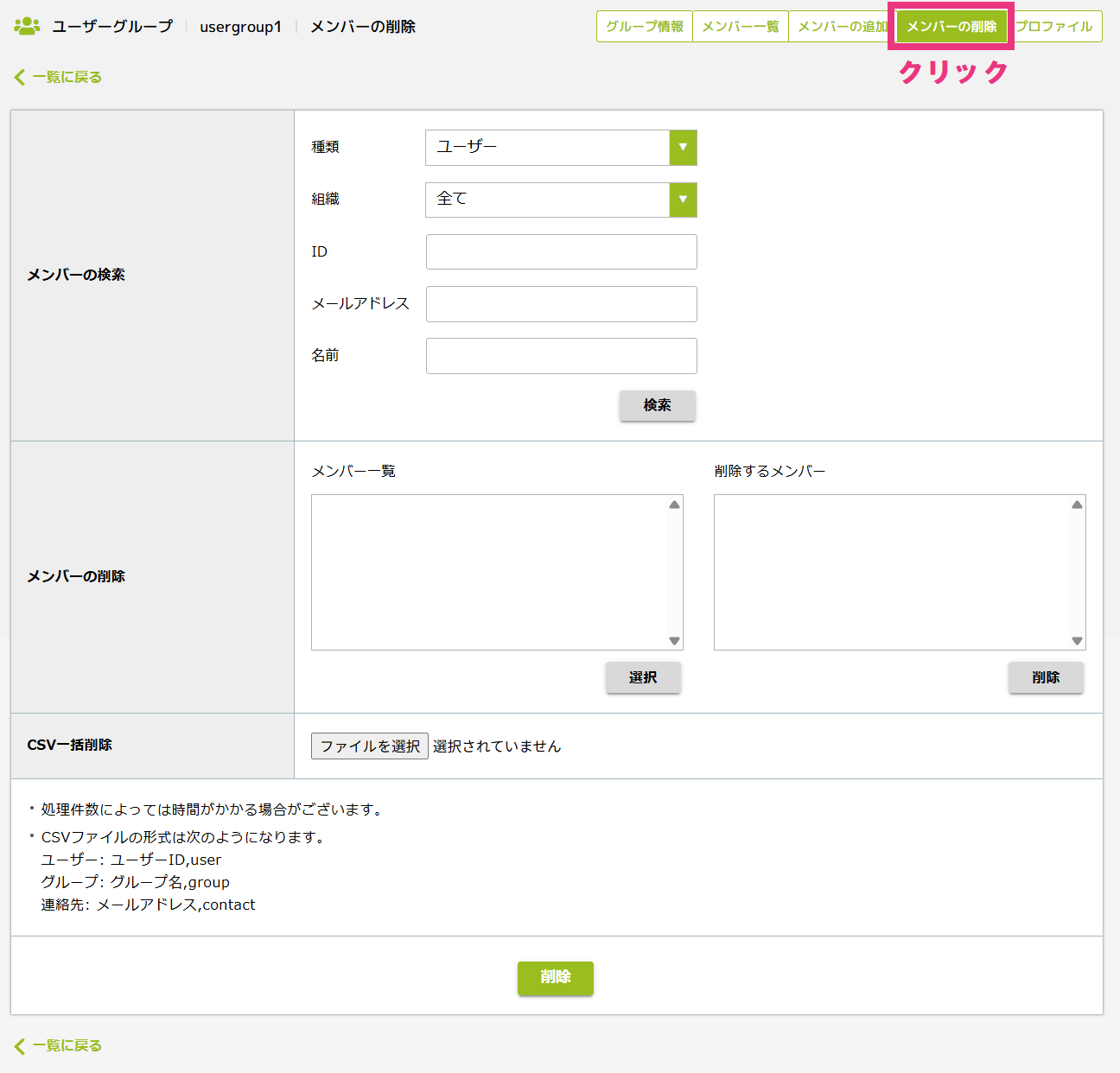Open the グループ情報 tab
The width and height of the screenshot is (1120, 1073).
645,27
